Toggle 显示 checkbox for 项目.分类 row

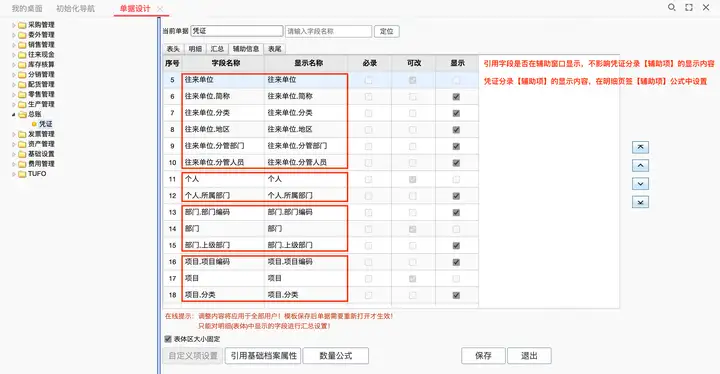pyautogui.click(x=456, y=295)
